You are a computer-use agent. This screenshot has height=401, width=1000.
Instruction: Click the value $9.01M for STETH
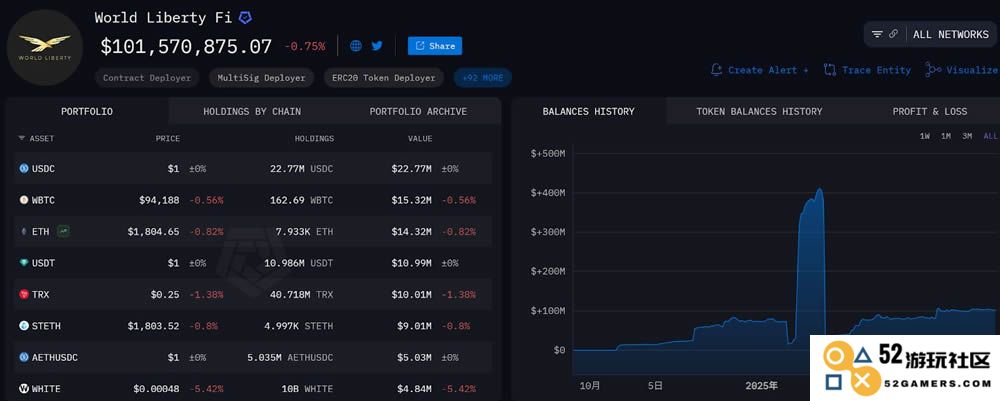point(415,326)
